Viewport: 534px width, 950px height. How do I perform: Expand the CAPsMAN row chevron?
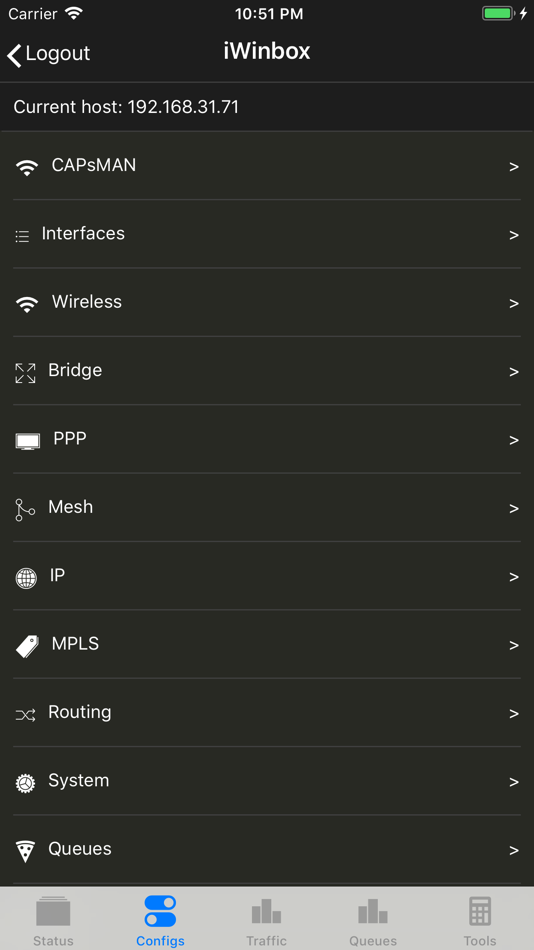pyautogui.click(x=514, y=167)
